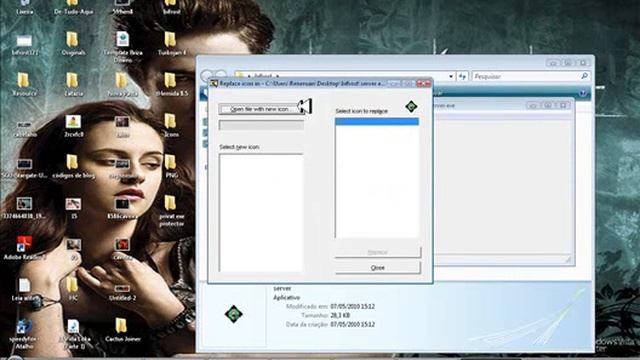Close the Replace icon dialog with red X

coord(423,83)
